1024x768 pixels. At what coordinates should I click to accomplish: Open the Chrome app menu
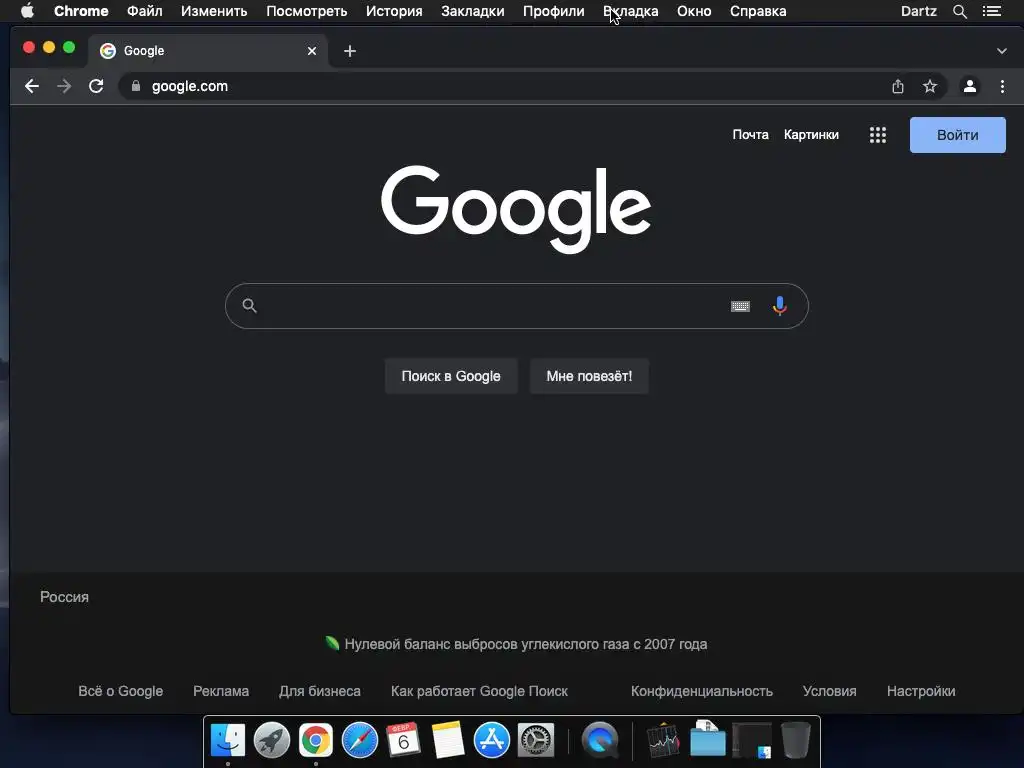click(81, 11)
